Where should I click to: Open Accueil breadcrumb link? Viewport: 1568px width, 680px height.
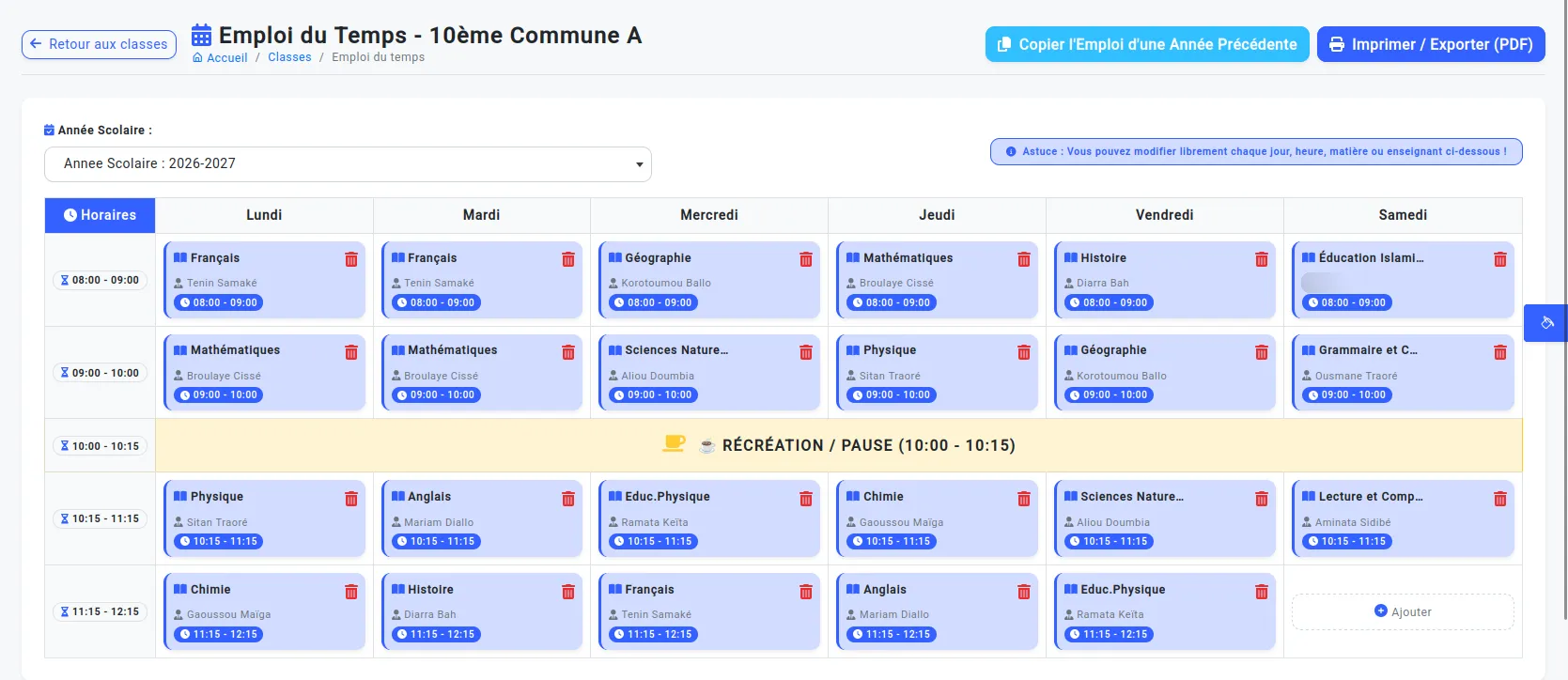220,57
